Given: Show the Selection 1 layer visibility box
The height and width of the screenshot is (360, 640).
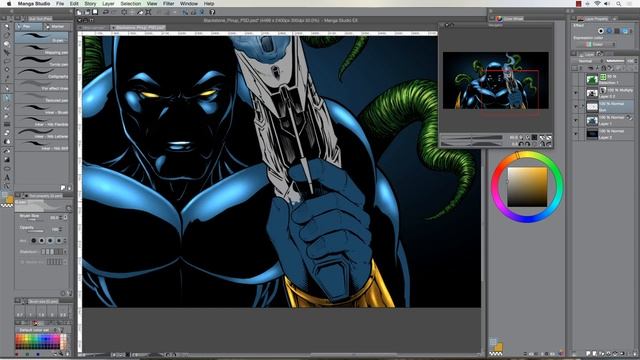Looking at the screenshot, I should coord(576,79).
